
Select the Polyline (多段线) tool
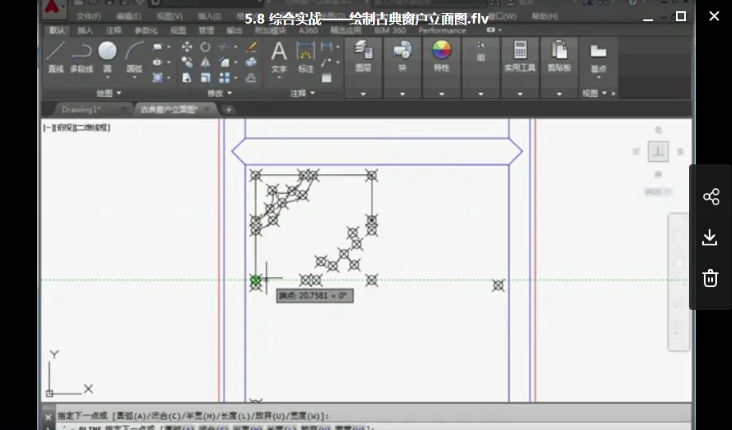coord(82,56)
